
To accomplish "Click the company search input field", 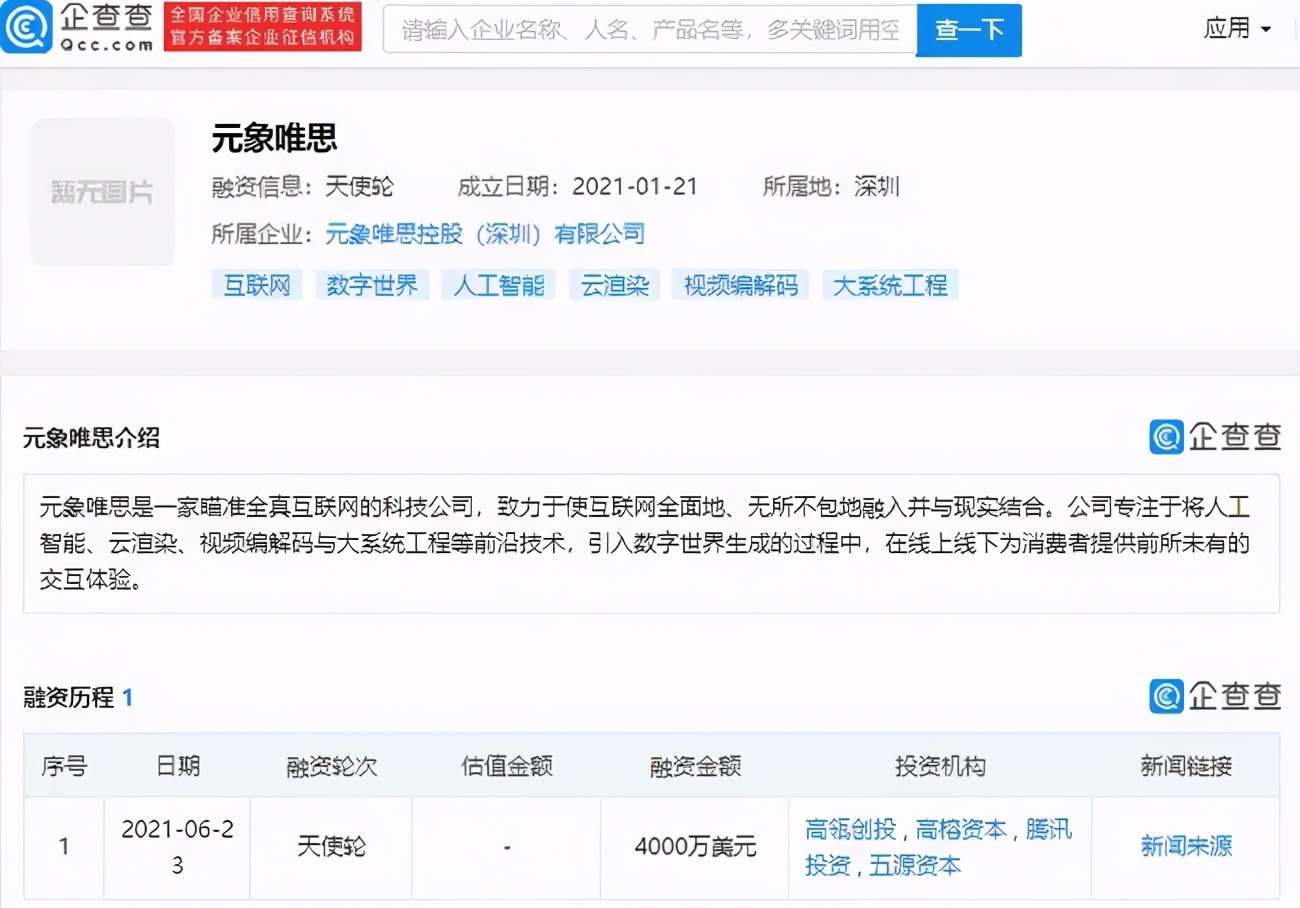I will tap(650, 30).
